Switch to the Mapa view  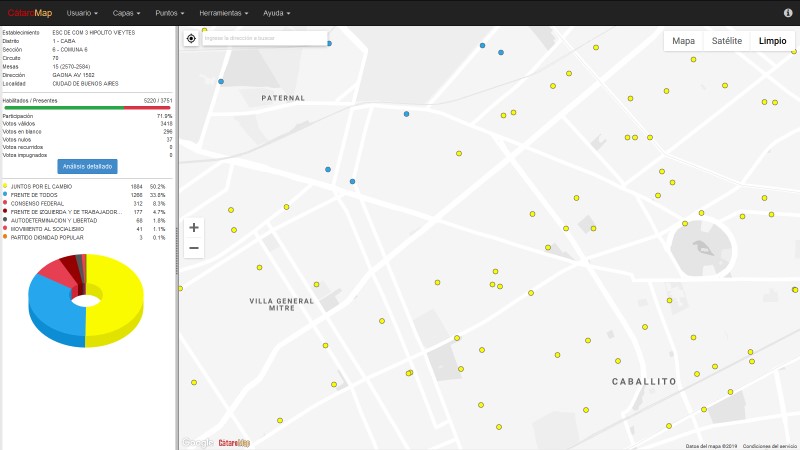click(x=683, y=41)
